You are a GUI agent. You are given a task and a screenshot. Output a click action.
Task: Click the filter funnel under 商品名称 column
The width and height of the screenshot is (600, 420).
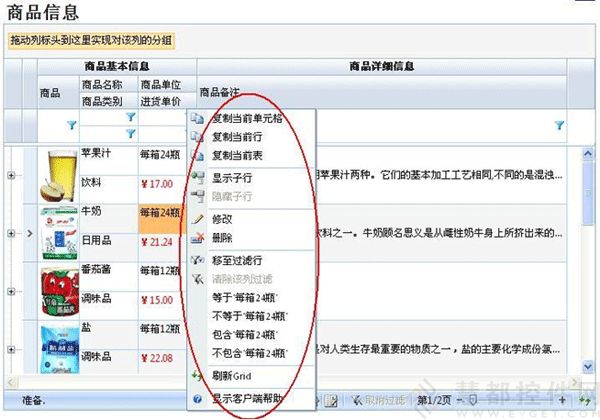click(130, 118)
